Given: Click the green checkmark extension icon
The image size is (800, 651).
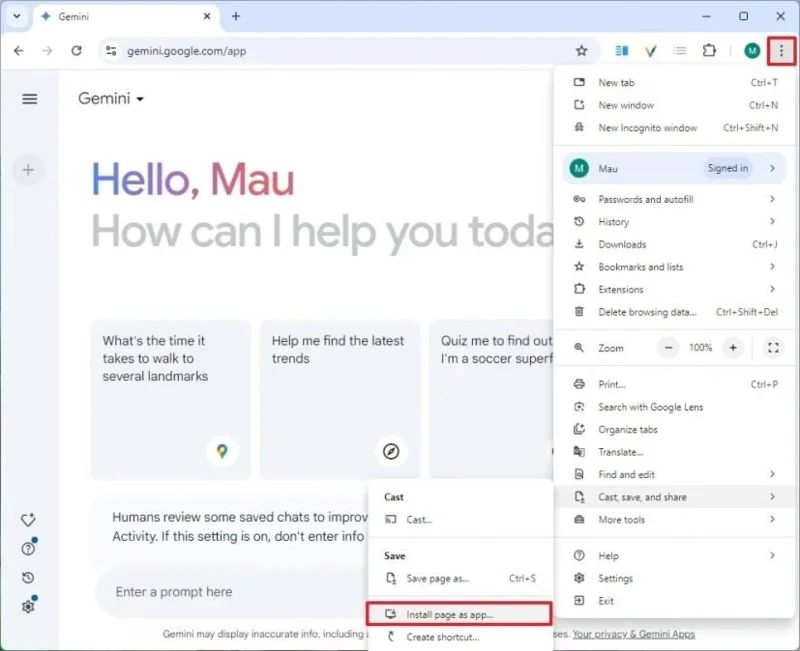Looking at the screenshot, I should click(x=651, y=51).
